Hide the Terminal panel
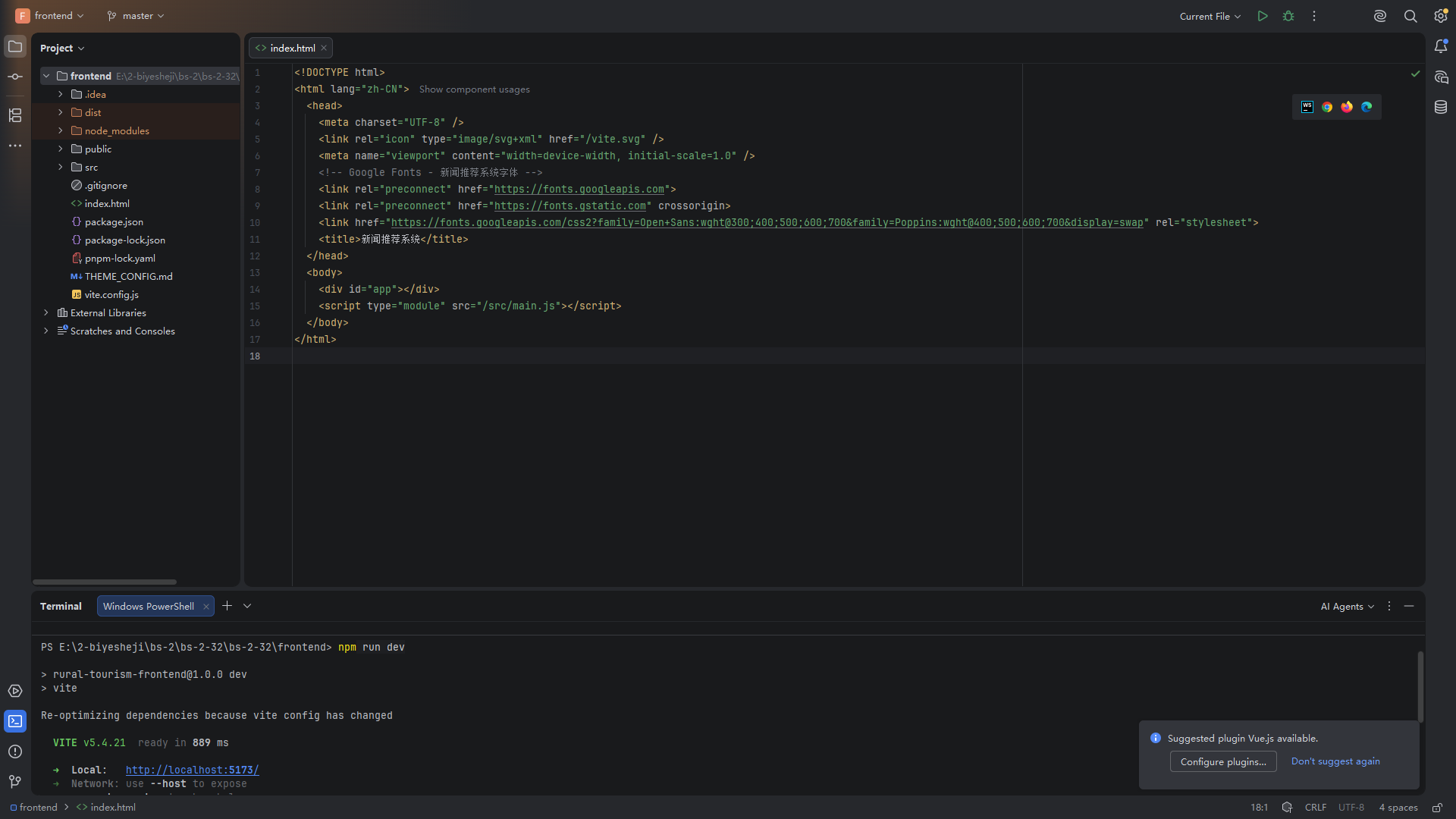The height and width of the screenshot is (819, 1456). pos(1409,606)
